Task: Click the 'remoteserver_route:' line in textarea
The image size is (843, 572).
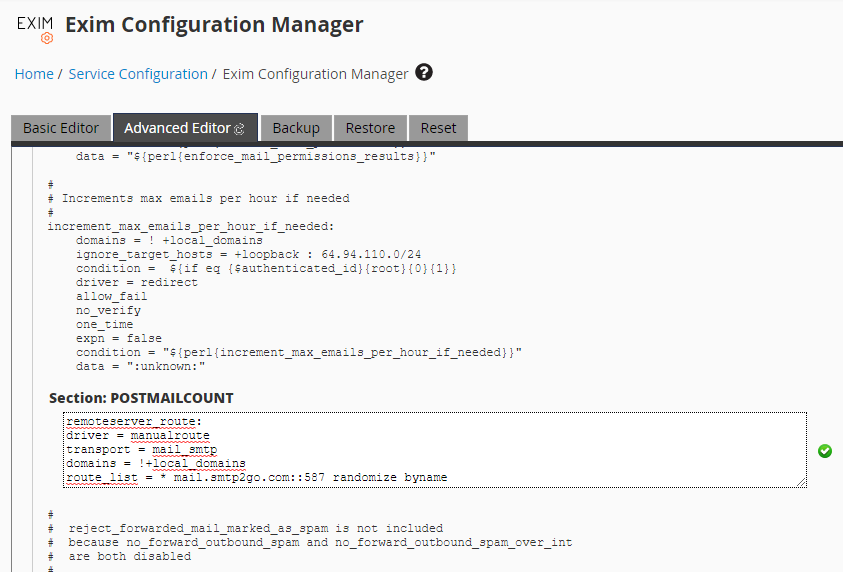Action: [134, 421]
